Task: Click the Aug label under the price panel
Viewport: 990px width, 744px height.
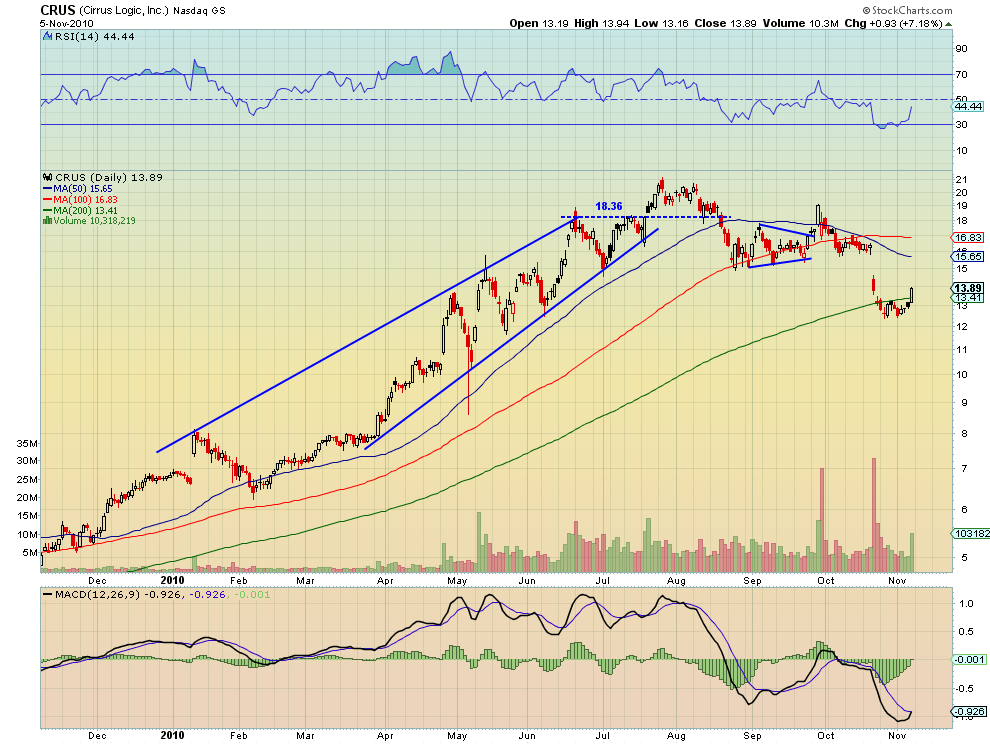Action: pos(676,580)
